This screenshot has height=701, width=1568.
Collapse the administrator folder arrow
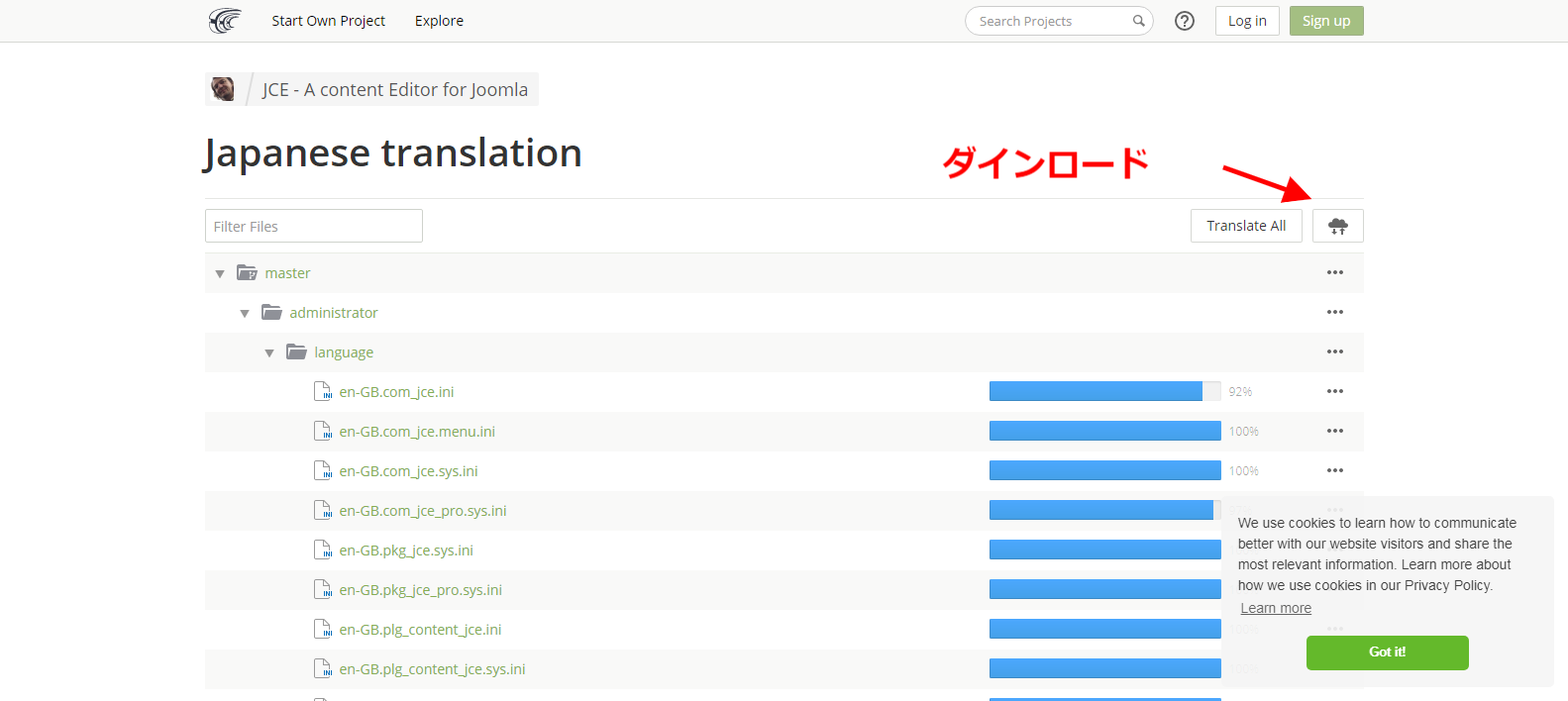[245, 313]
